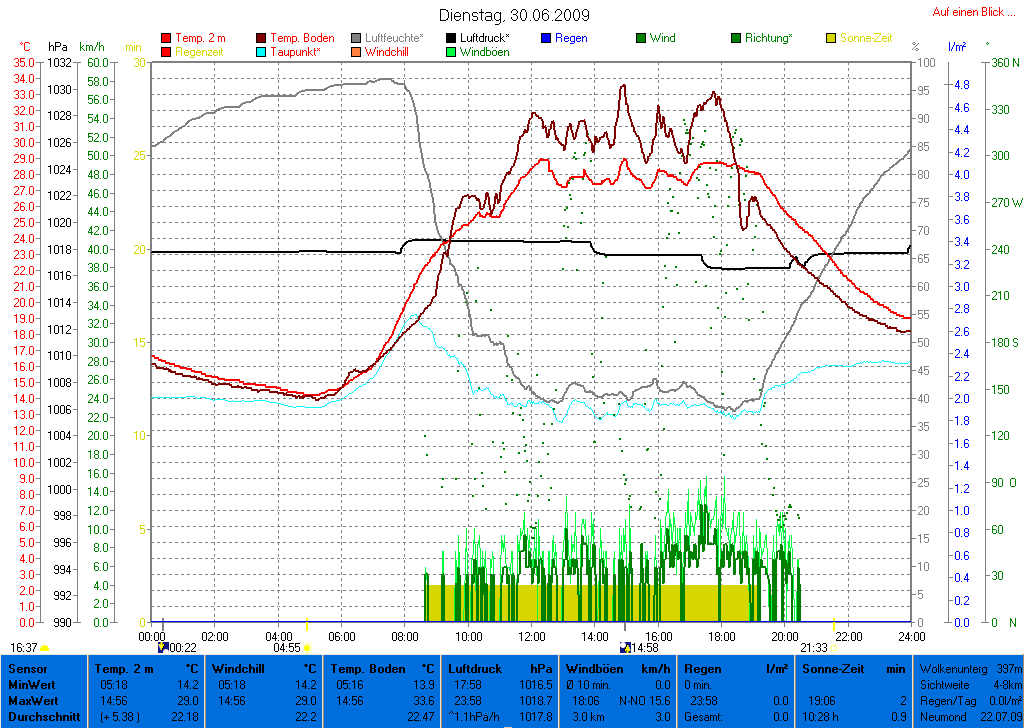Click the blue Regen legend square

click(x=545, y=39)
